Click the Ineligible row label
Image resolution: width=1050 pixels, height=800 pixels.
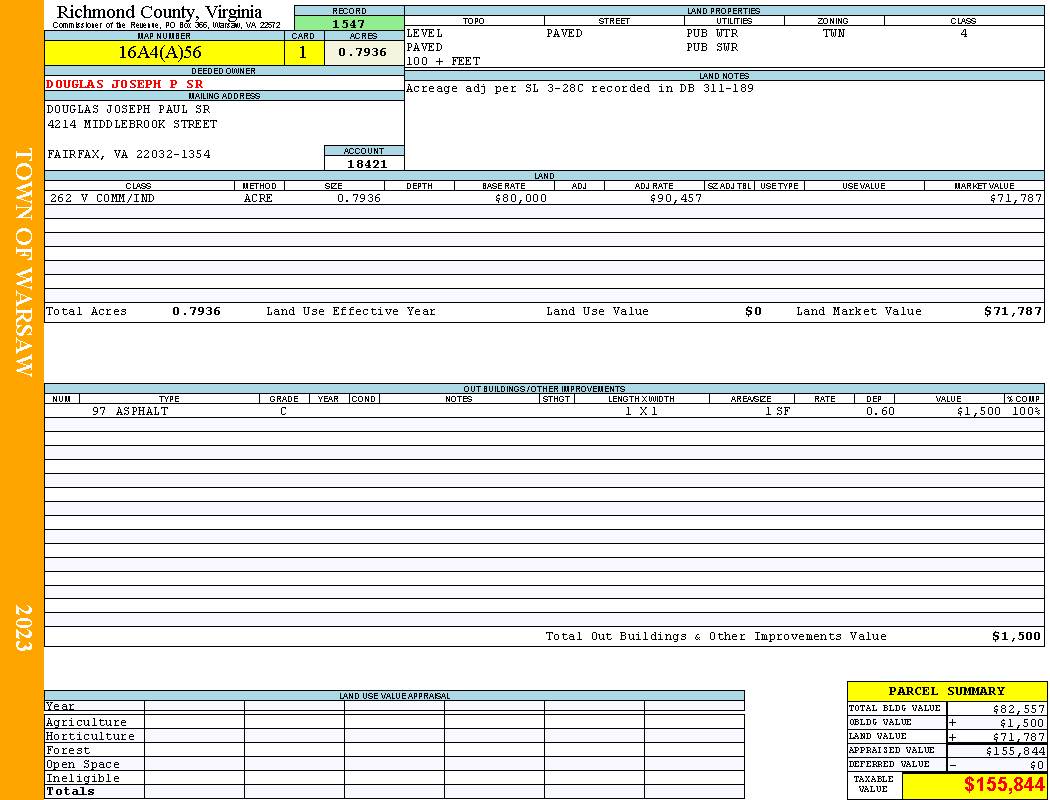[x=82, y=779]
